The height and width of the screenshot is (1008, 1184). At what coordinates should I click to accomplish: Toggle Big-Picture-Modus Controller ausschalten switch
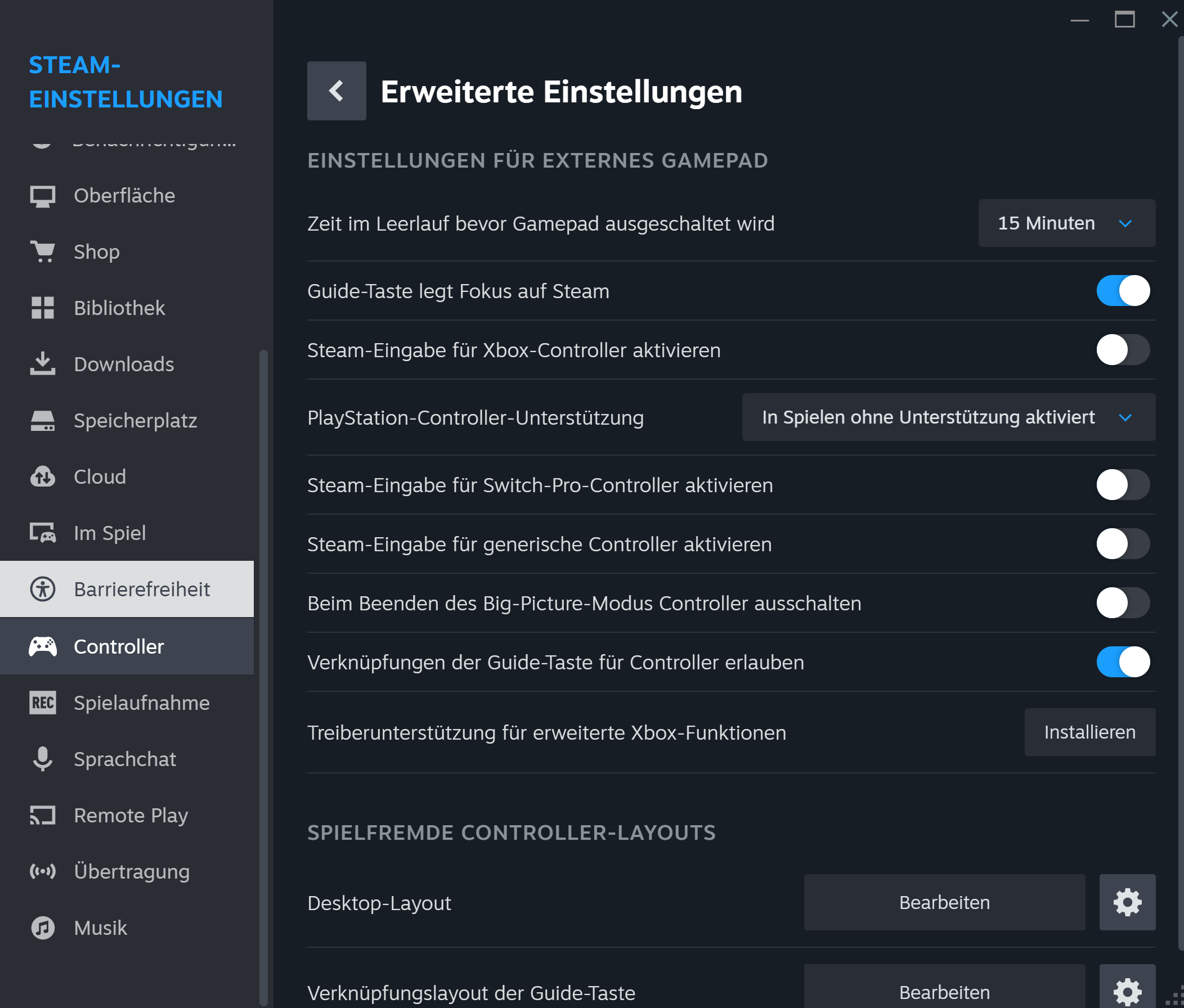point(1123,602)
